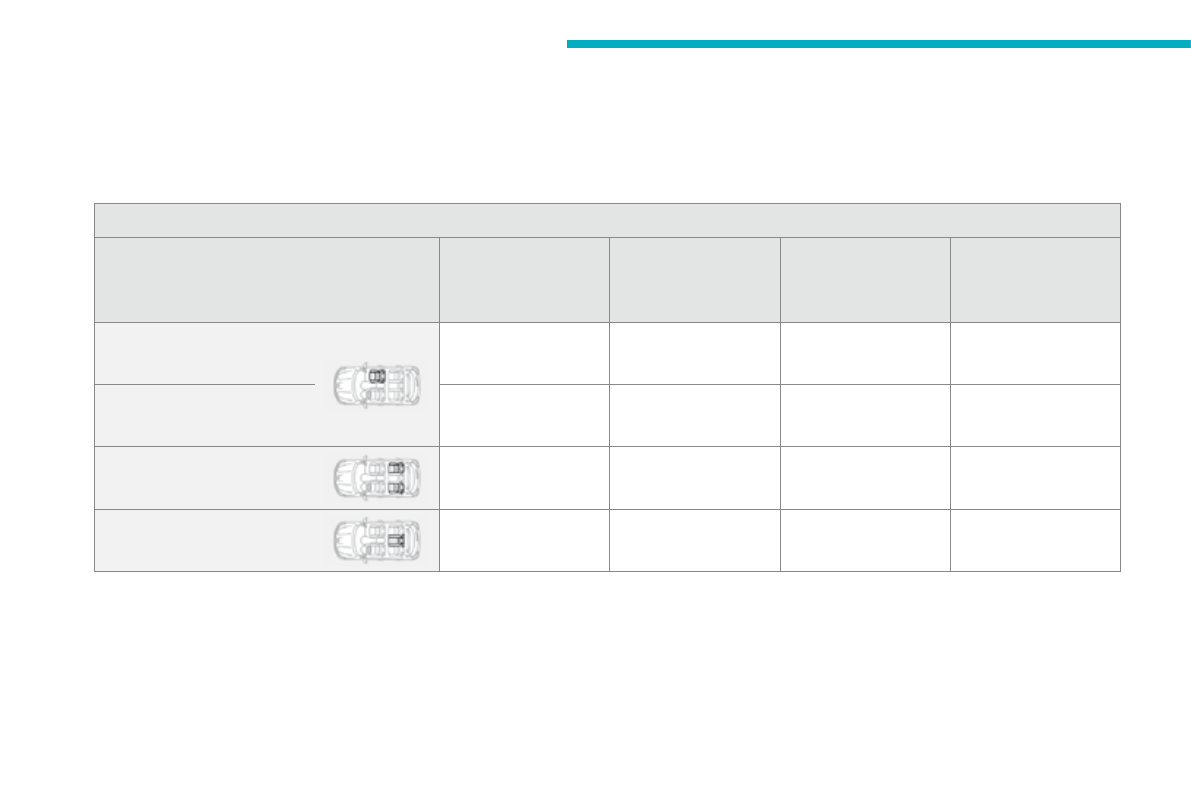Select the wide blank title row of the table
The width and height of the screenshot is (1191, 794).
pyautogui.click(x=606, y=220)
